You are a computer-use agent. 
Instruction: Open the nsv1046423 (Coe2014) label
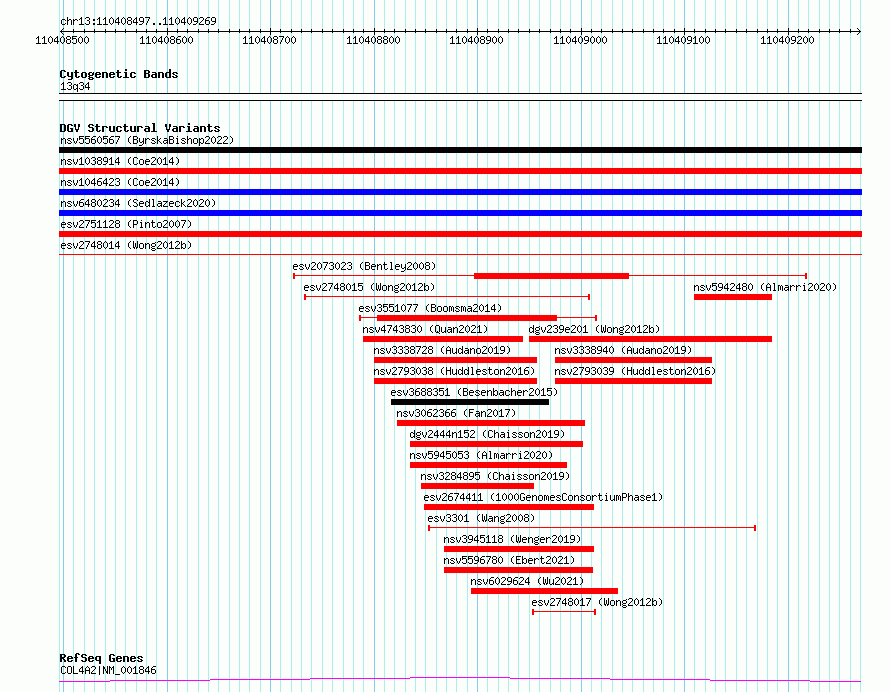(120, 182)
